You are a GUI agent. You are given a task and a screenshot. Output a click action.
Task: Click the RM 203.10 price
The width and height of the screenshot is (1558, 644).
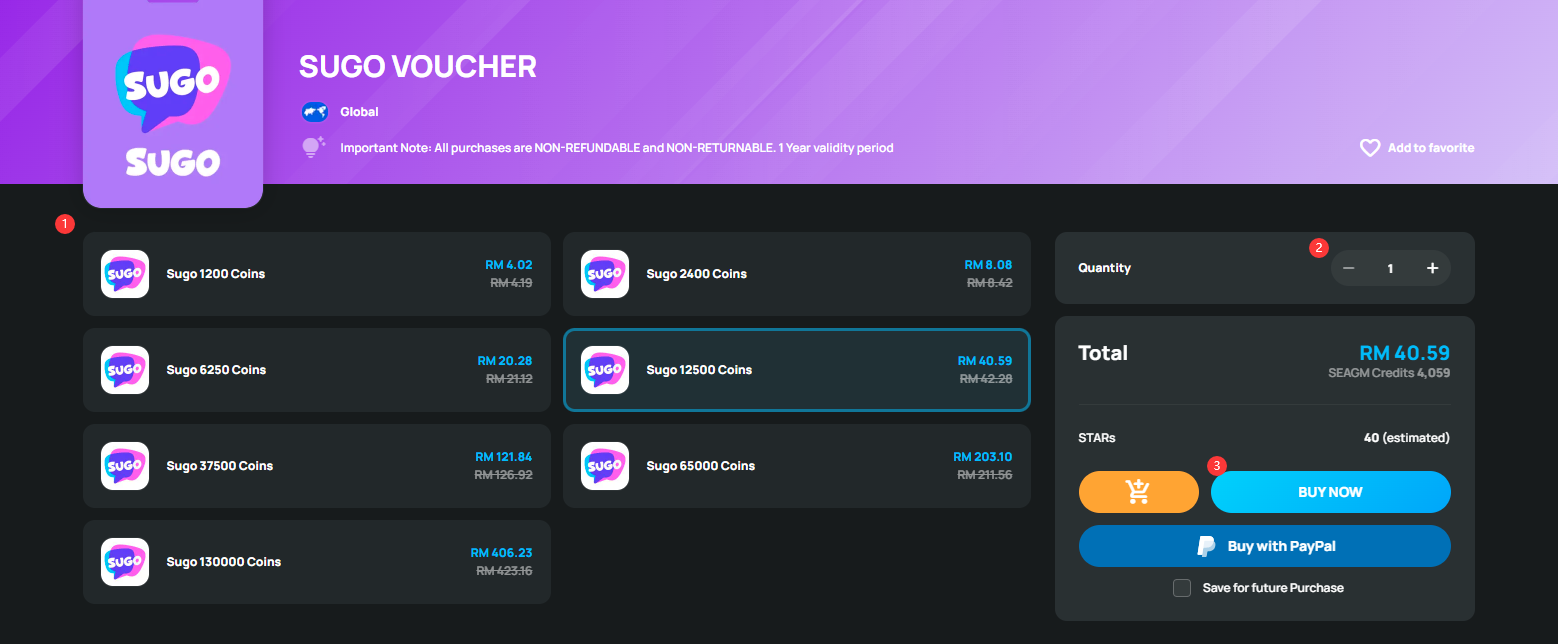[x=983, y=457]
